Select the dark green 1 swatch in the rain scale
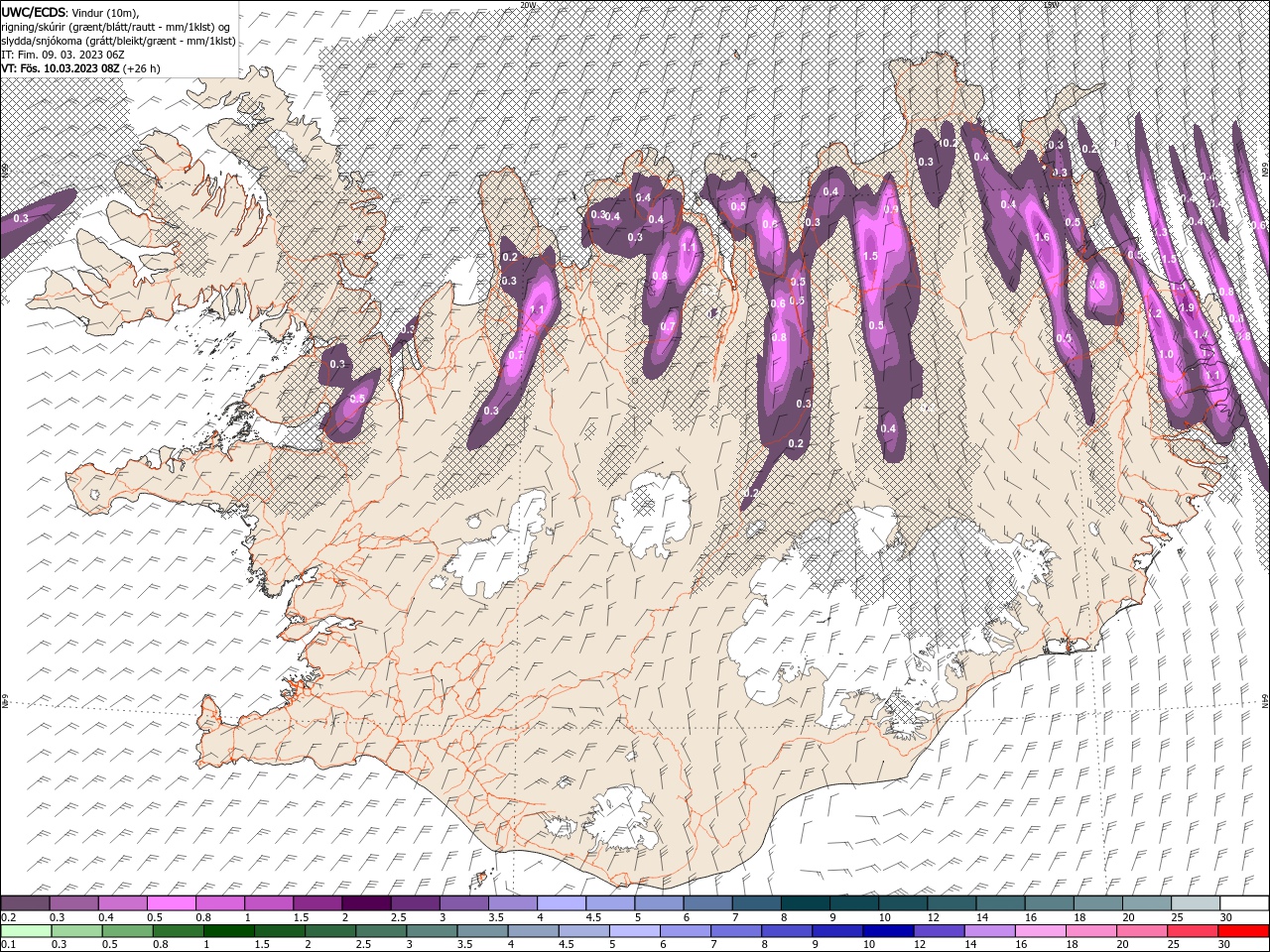The image size is (1270, 952). point(229,931)
